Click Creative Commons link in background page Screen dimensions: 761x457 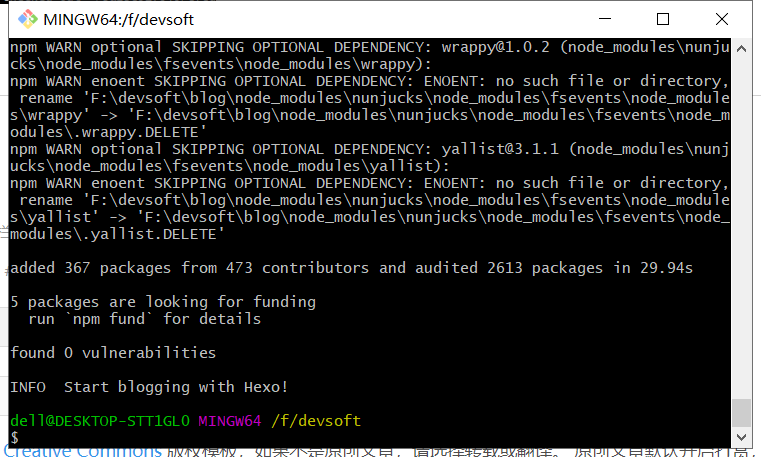point(83,452)
